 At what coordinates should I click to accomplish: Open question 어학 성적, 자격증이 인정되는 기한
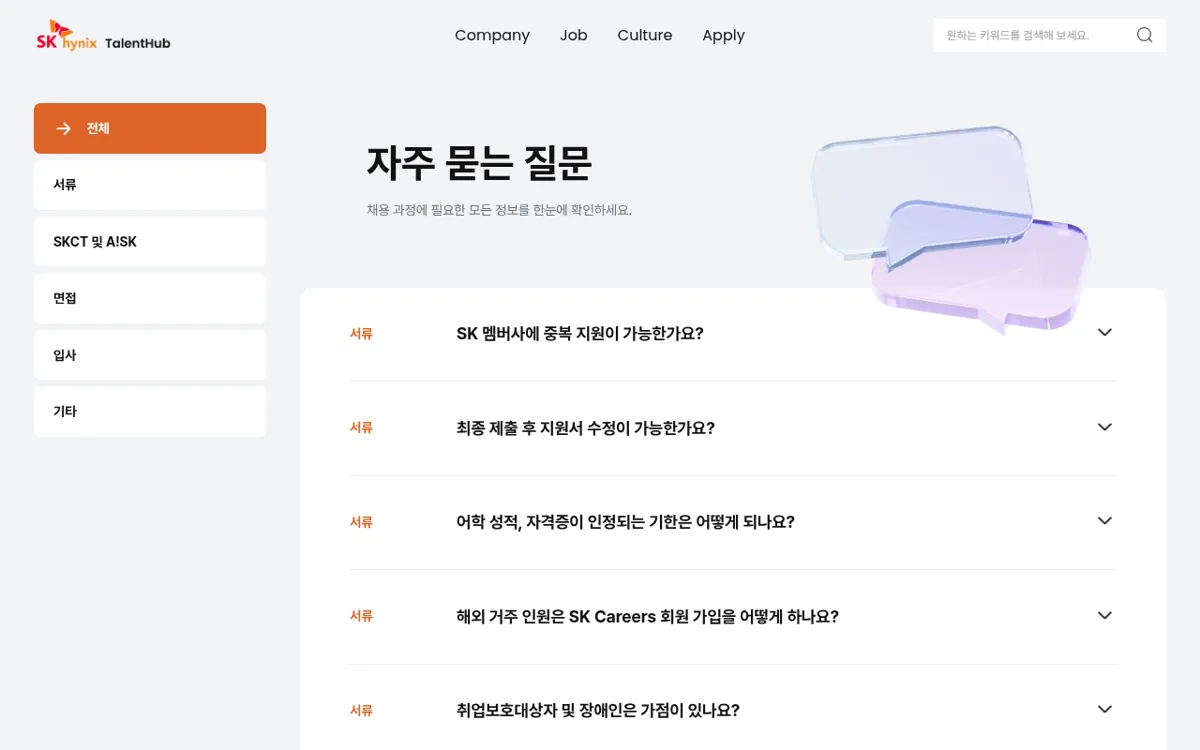click(x=625, y=522)
